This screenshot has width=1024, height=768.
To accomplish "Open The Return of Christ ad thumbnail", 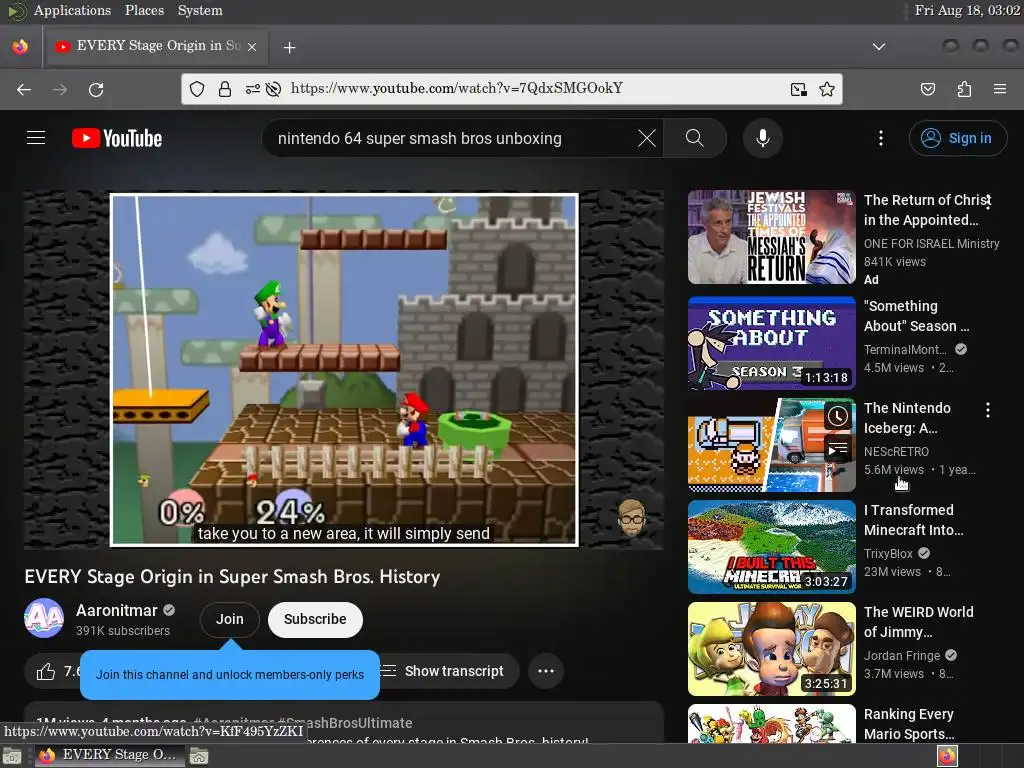I will click(x=771, y=237).
